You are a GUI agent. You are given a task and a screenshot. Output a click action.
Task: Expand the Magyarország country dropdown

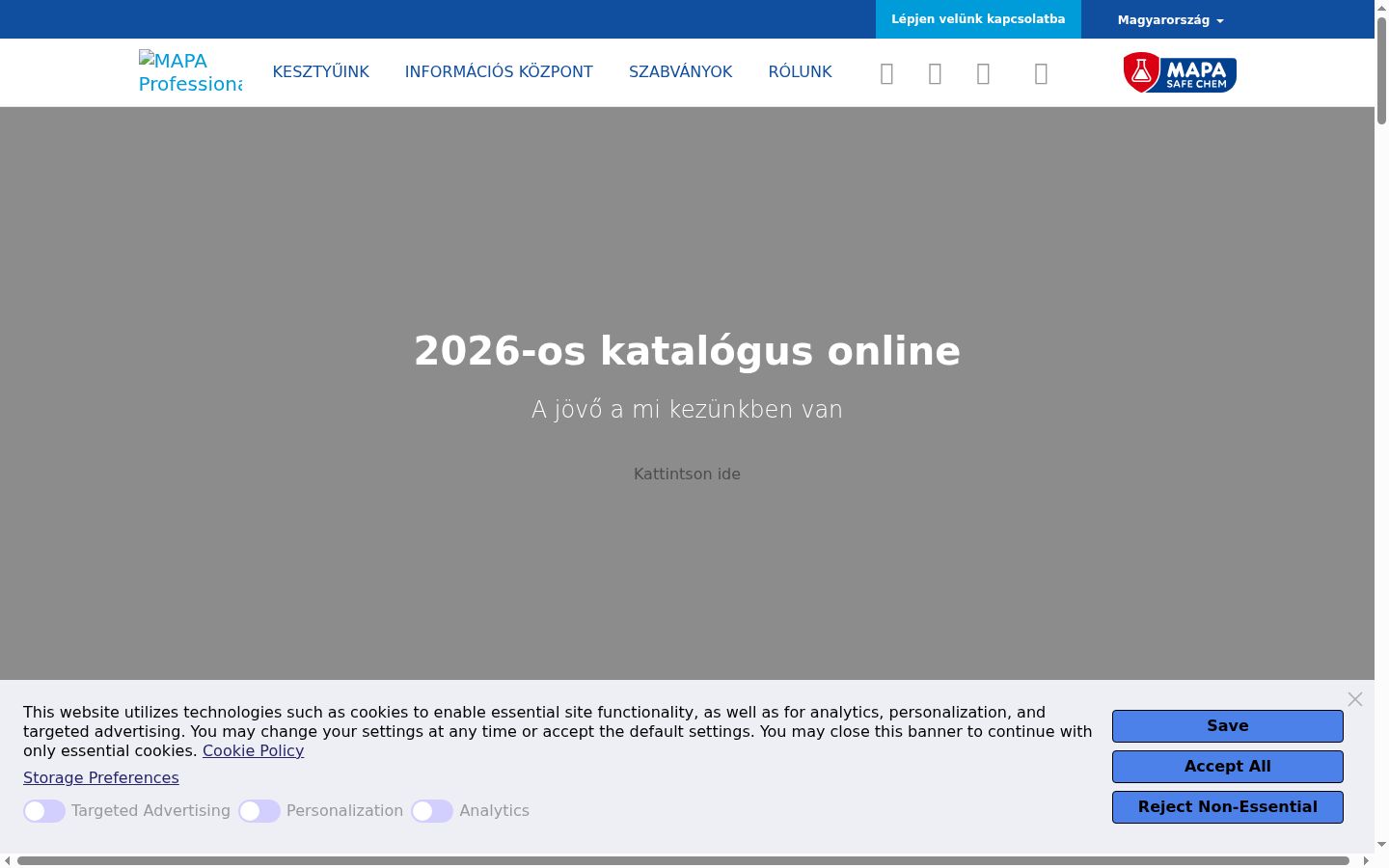pyautogui.click(x=1170, y=19)
